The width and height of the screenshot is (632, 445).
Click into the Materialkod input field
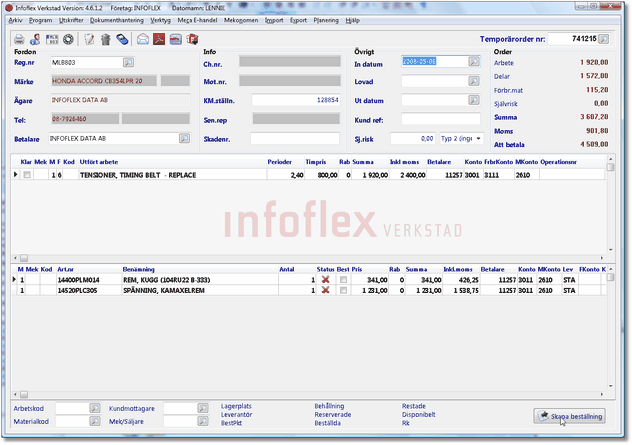(72, 421)
